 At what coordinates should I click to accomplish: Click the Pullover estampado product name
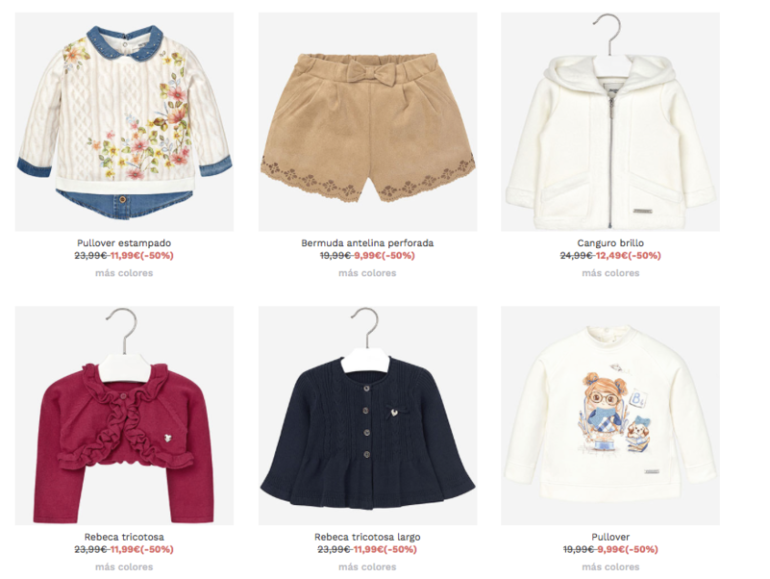124,243
